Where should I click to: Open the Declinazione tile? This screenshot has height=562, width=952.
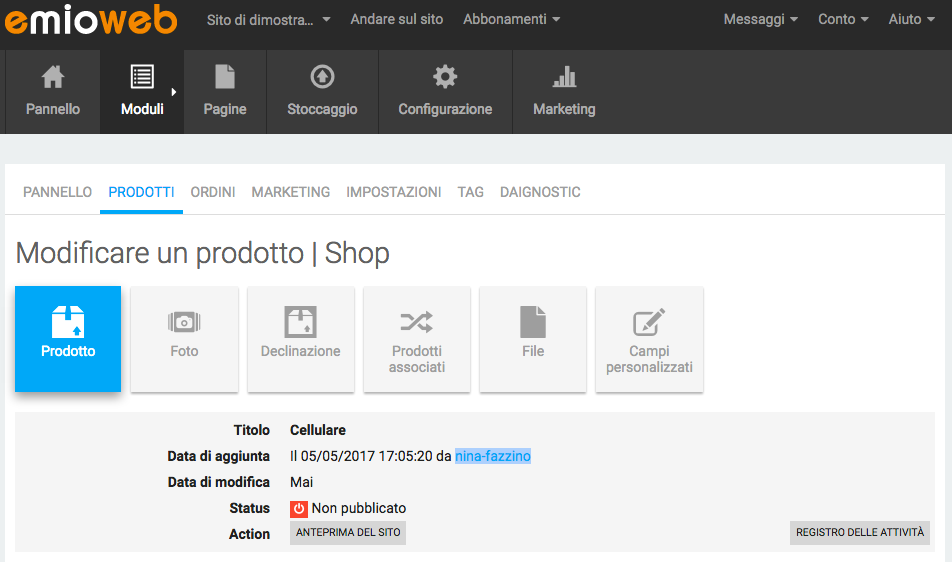point(301,338)
